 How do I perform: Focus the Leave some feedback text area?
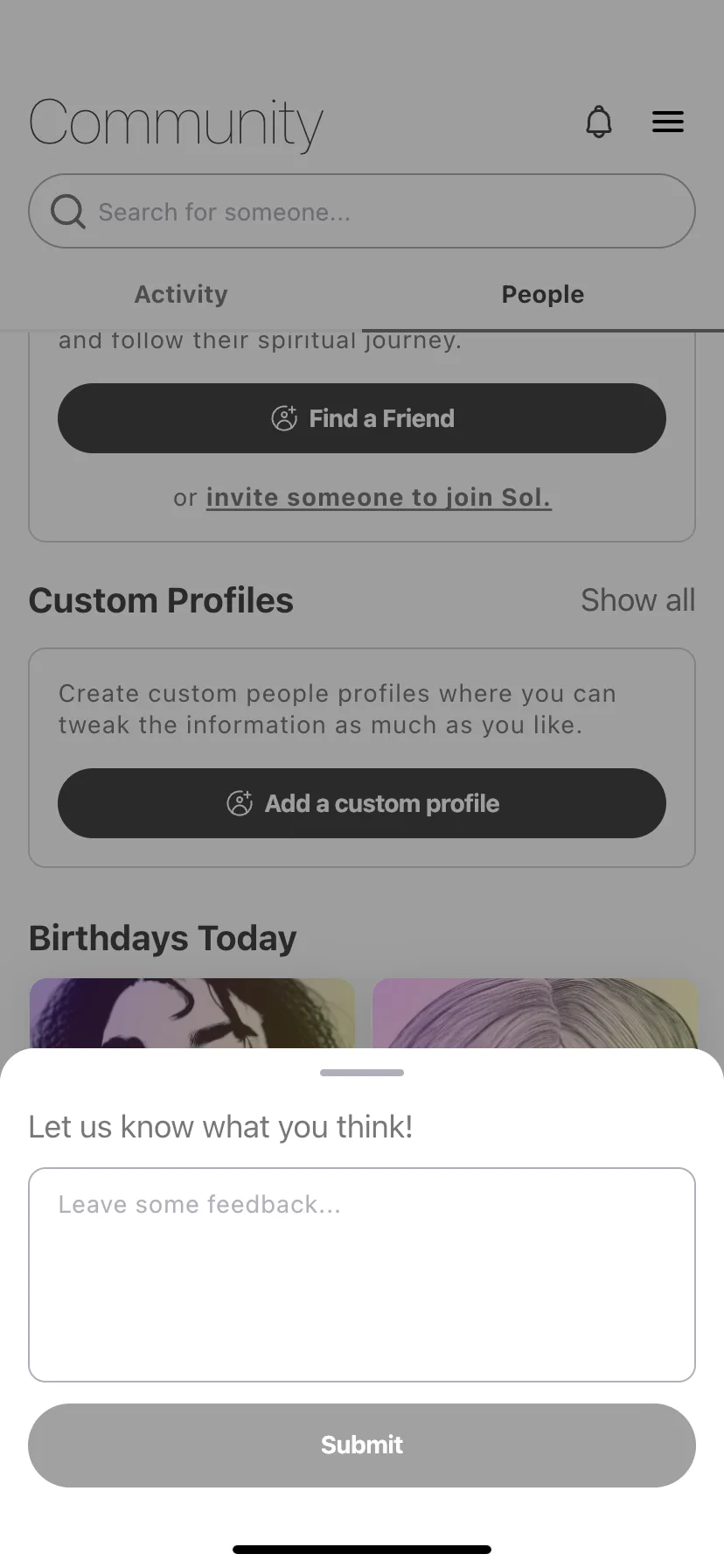[x=362, y=1275]
